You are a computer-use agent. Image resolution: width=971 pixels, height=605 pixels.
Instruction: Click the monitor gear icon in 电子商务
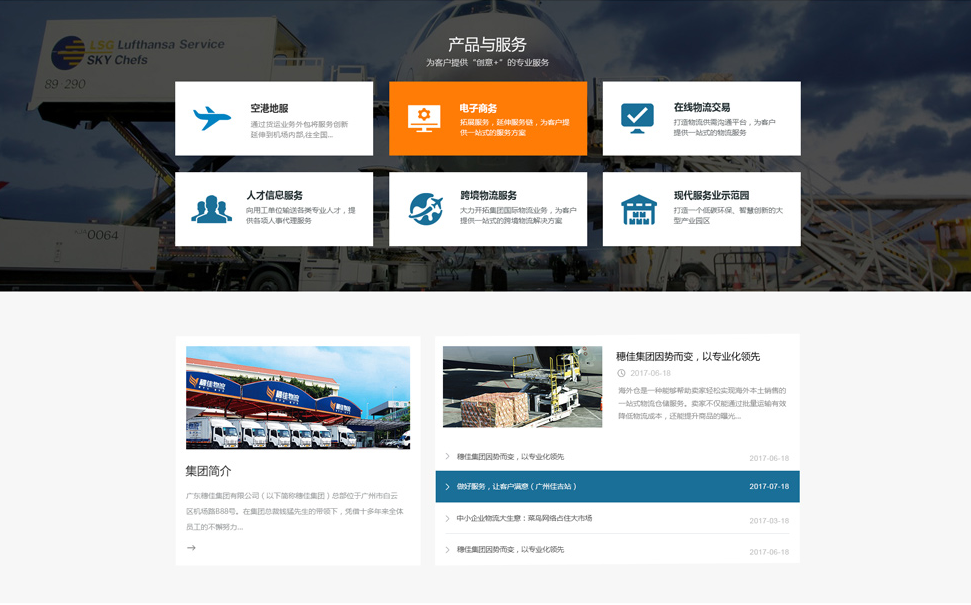(x=424, y=118)
